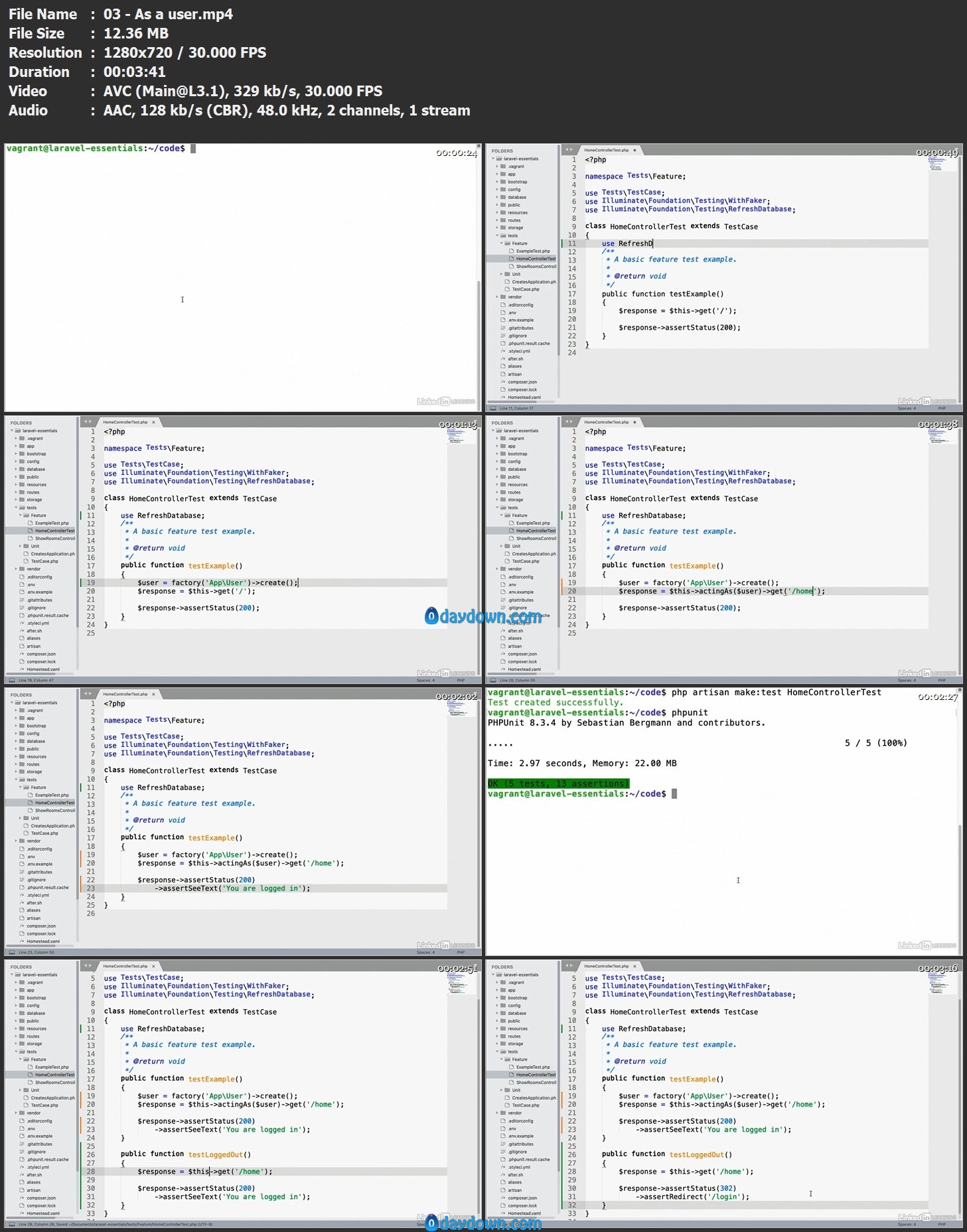Image resolution: width=967 pixels, height=1232 pixels.
Task: In 00:03:16 frame, click the tests folder icon
Action: (504, 1052)
